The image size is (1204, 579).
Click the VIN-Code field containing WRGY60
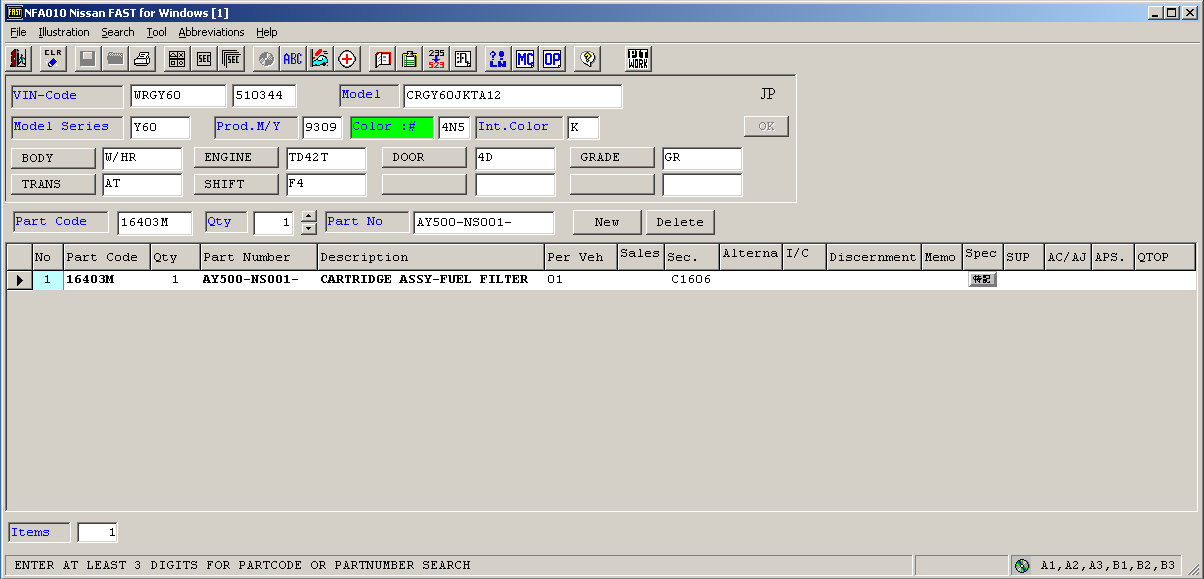178,96
